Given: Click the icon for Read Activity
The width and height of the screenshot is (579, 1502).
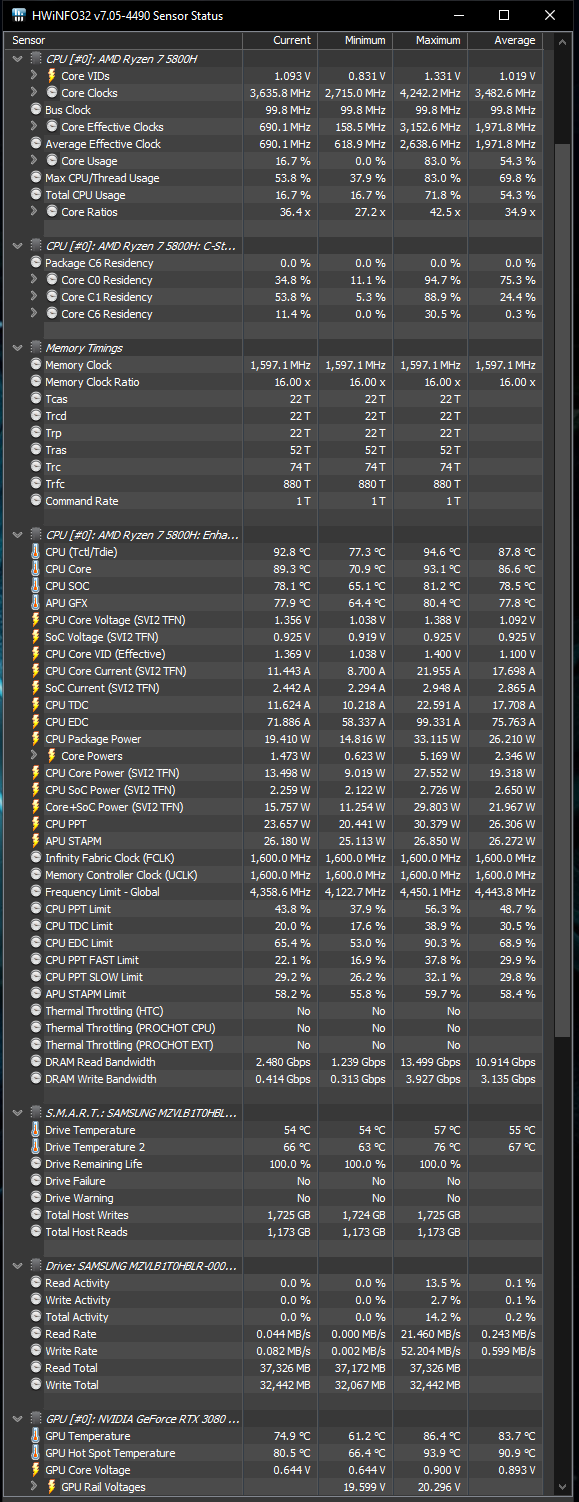Looking at the screenshot, I should pyautogui.click(x=36, y=1283).
